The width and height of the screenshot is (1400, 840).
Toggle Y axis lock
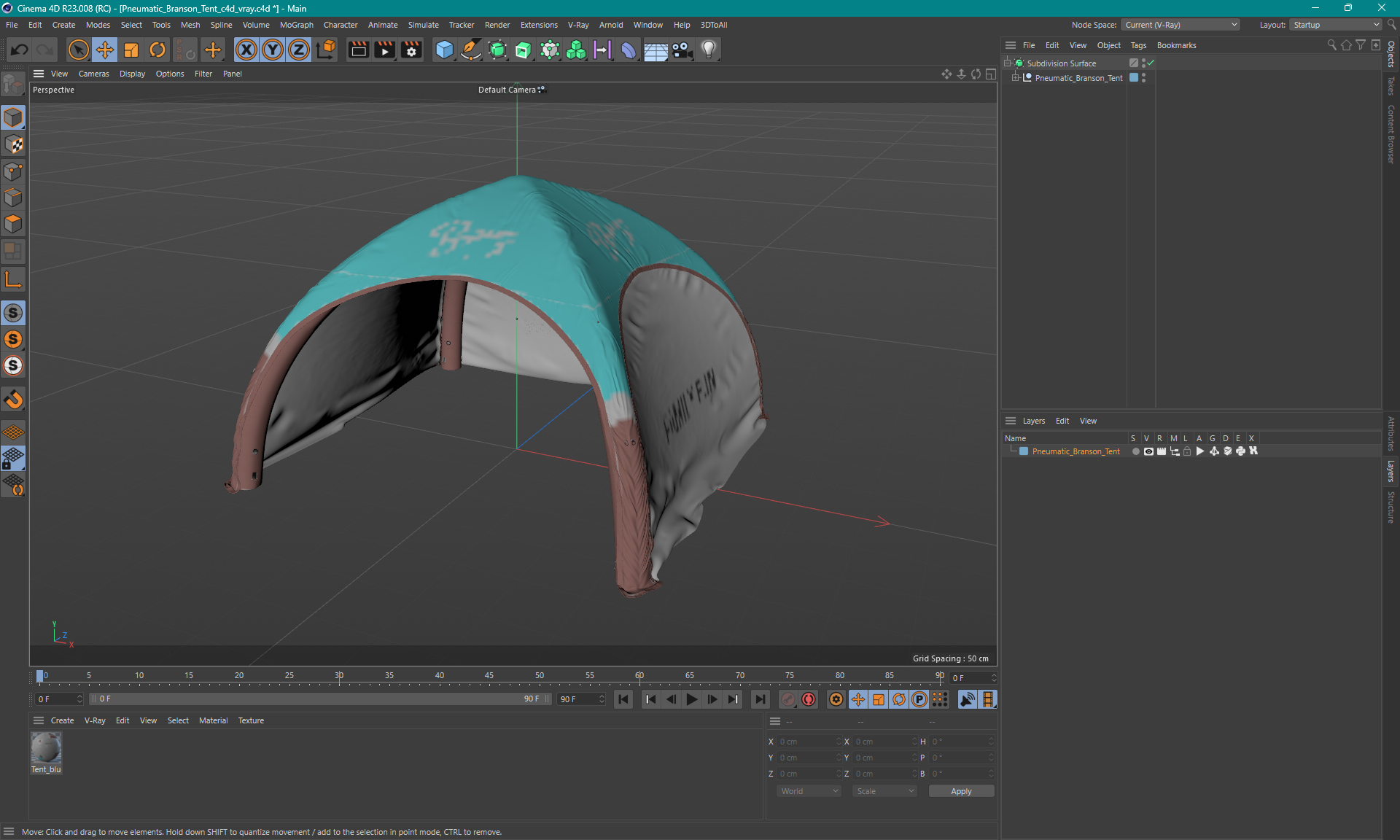coord(273,50)
